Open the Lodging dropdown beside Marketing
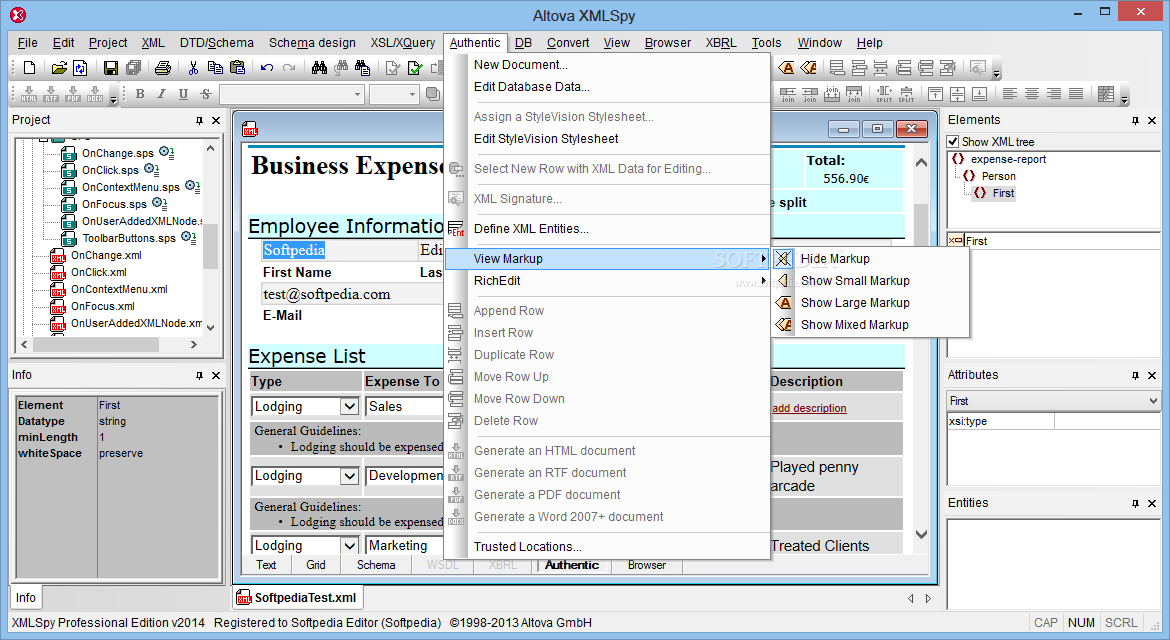The height and width of the screenshot is (640, 1170). pos(349,545)
